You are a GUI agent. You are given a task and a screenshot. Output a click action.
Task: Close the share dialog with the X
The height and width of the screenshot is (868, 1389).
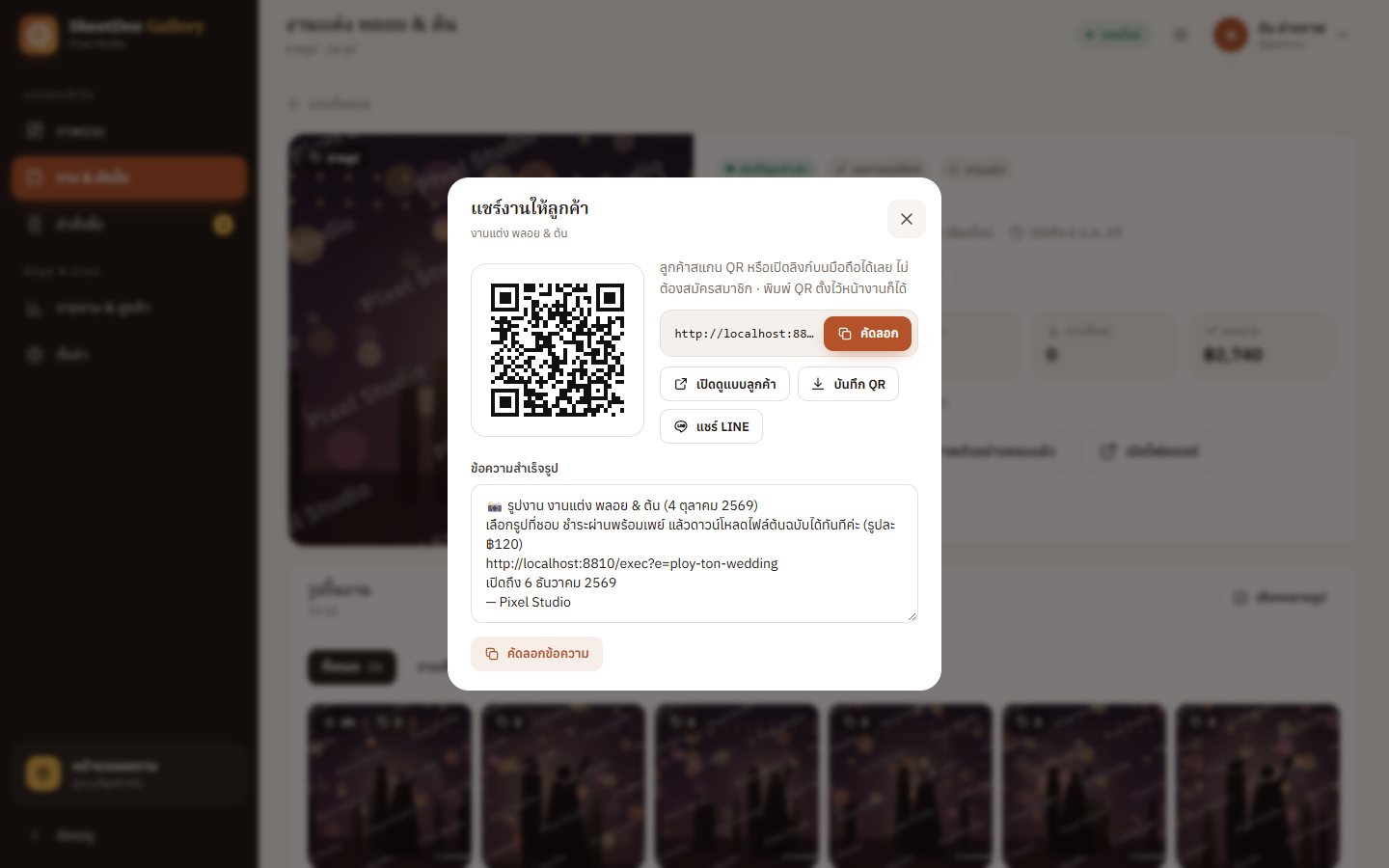pos(906,219)
